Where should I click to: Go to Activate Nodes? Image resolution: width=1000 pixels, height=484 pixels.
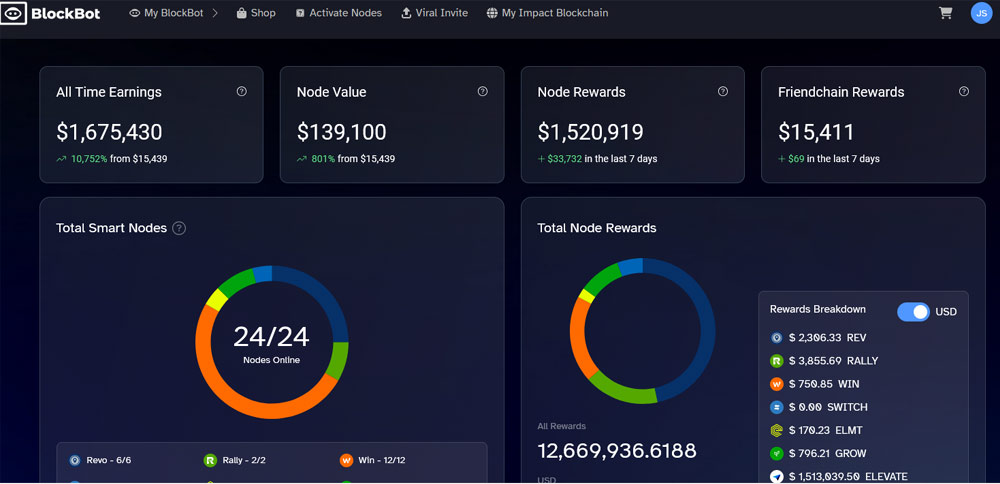point(339,13)
